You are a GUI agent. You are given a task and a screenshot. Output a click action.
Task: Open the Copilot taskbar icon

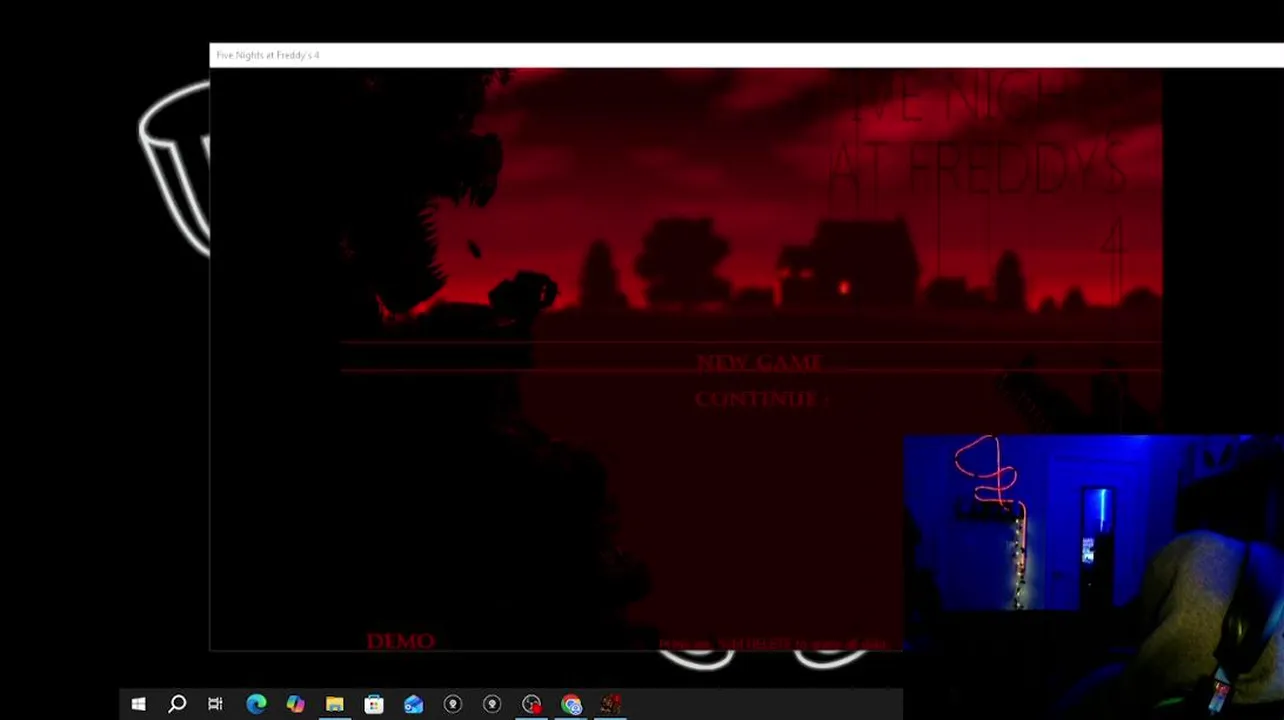(295, 704)
